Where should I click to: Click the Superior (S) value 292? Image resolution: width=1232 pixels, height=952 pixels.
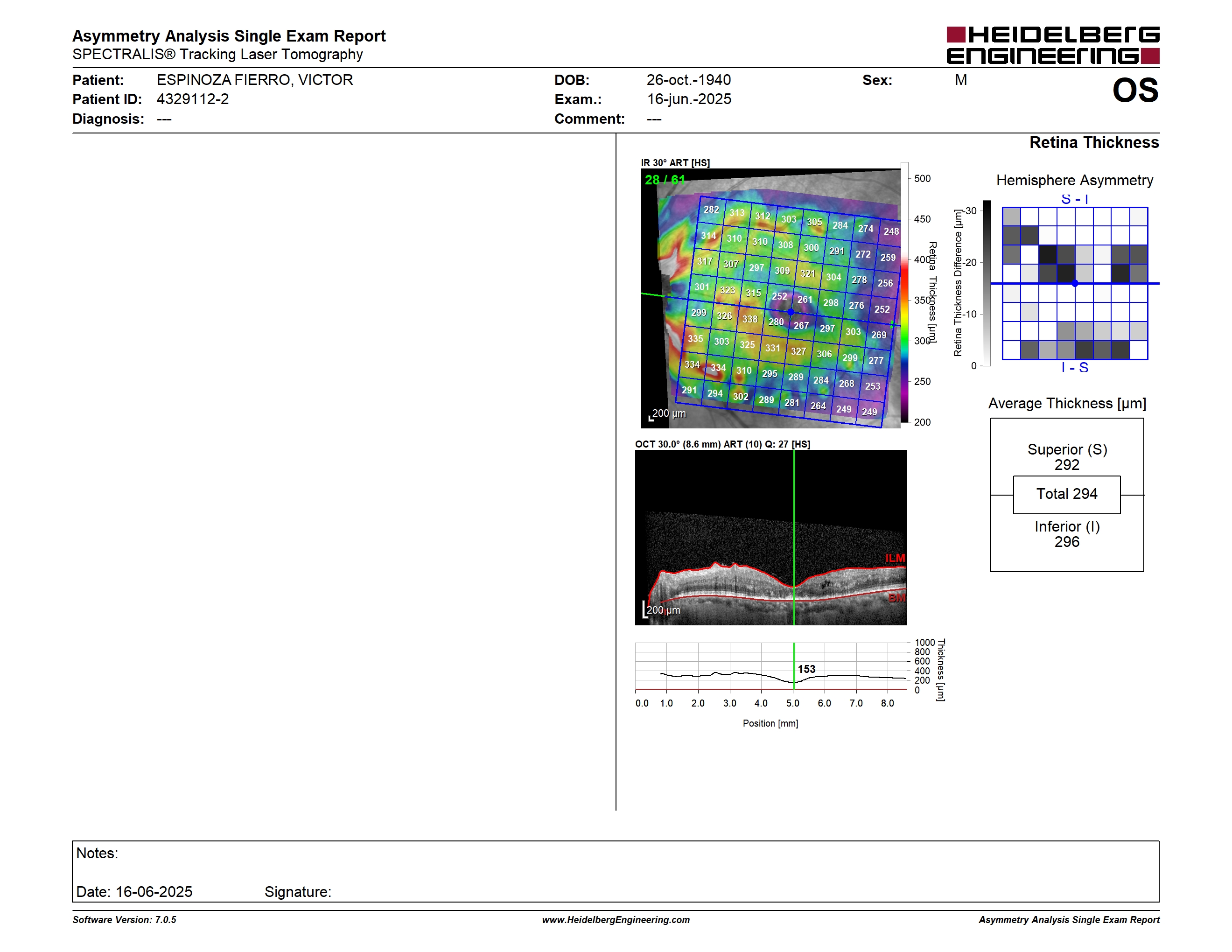click(1067, 465)
